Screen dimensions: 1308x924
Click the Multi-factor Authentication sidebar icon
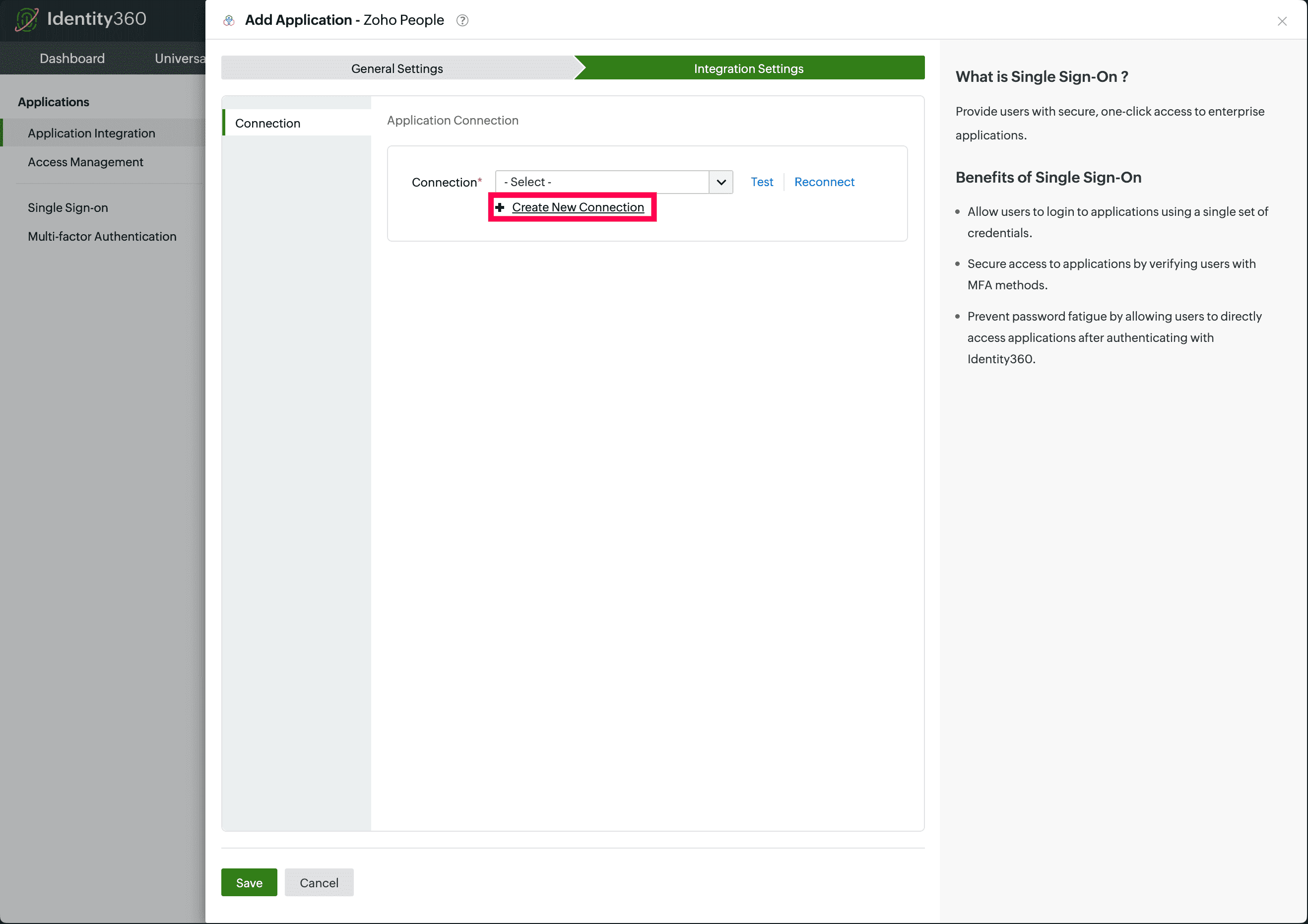(101, 235)
